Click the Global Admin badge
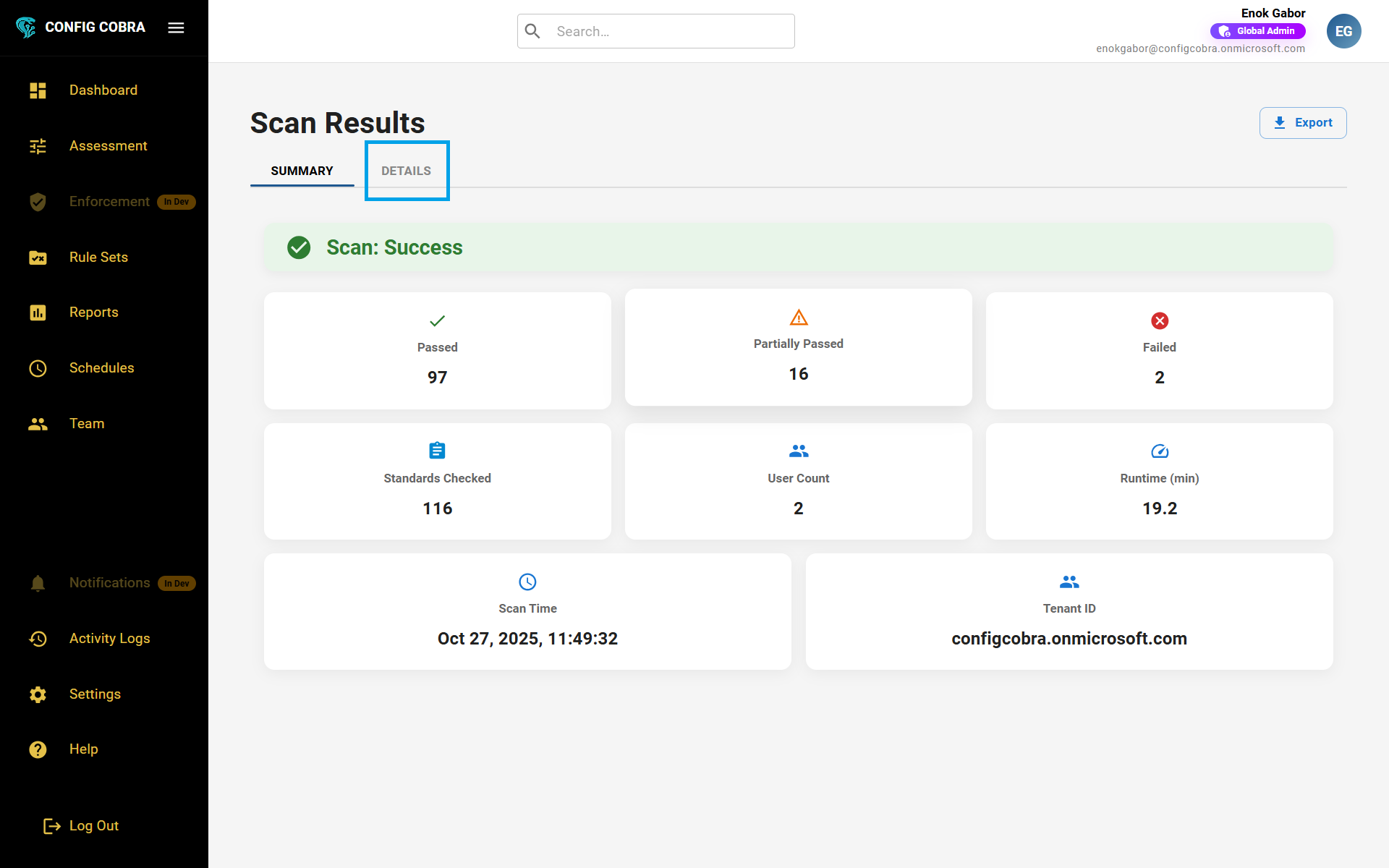 click(x=1258, y=30)
